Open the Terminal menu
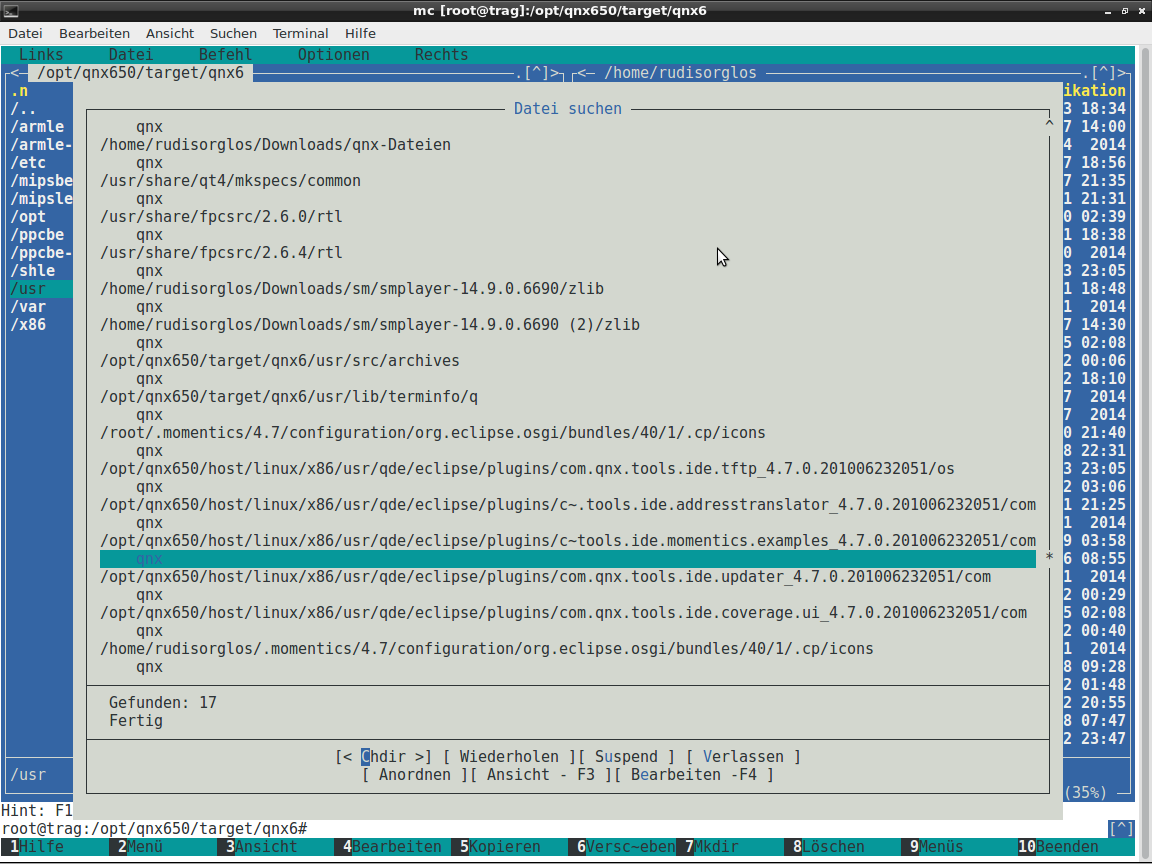Screen dimensions: 1152x864 click(x=300, y=33)
